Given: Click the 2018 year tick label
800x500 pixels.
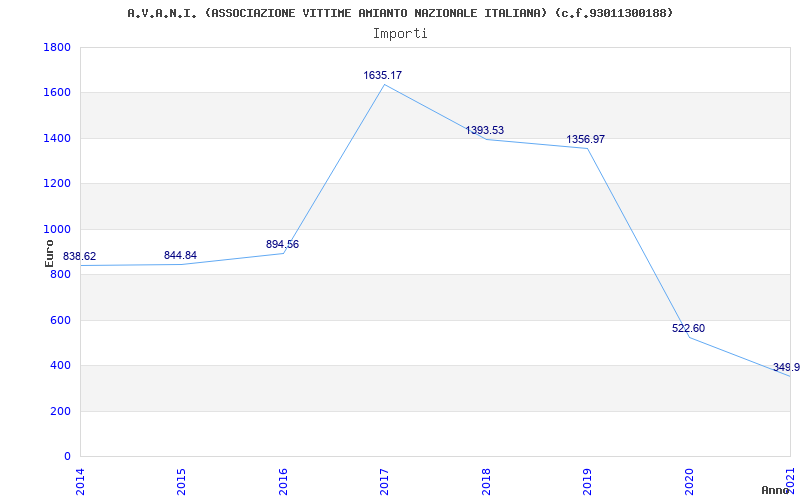Looking at the screenshot, I should coord(486,482).
